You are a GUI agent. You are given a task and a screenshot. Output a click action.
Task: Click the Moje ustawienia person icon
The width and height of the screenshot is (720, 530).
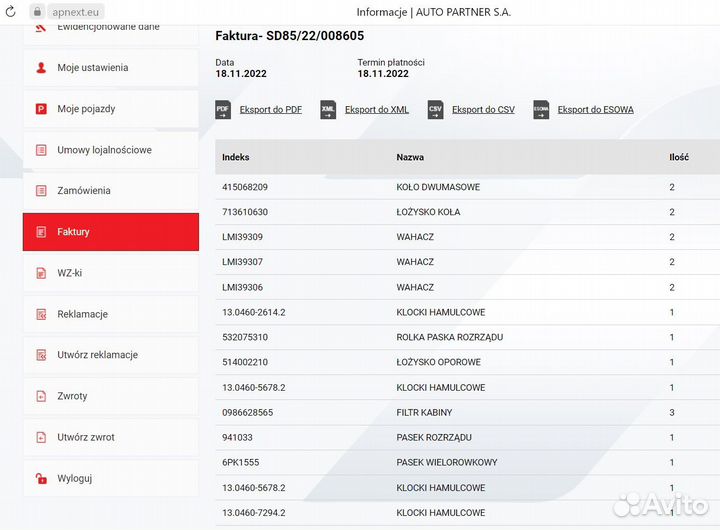41,68
